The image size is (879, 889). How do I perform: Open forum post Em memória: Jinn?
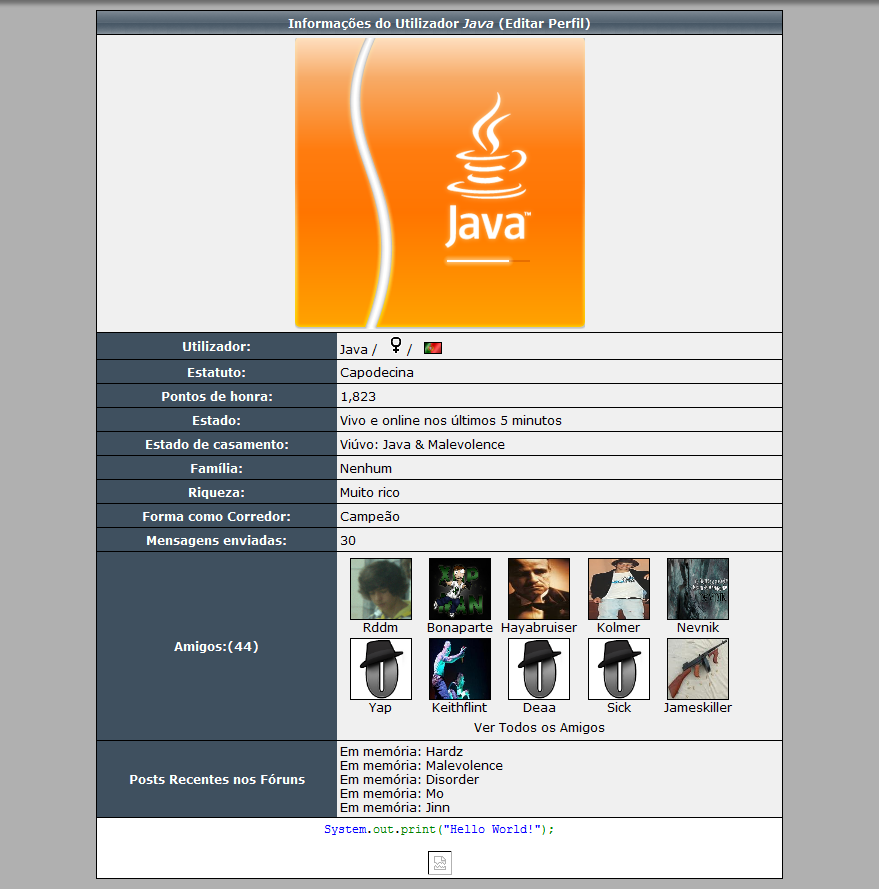click(x=395, y=807)
